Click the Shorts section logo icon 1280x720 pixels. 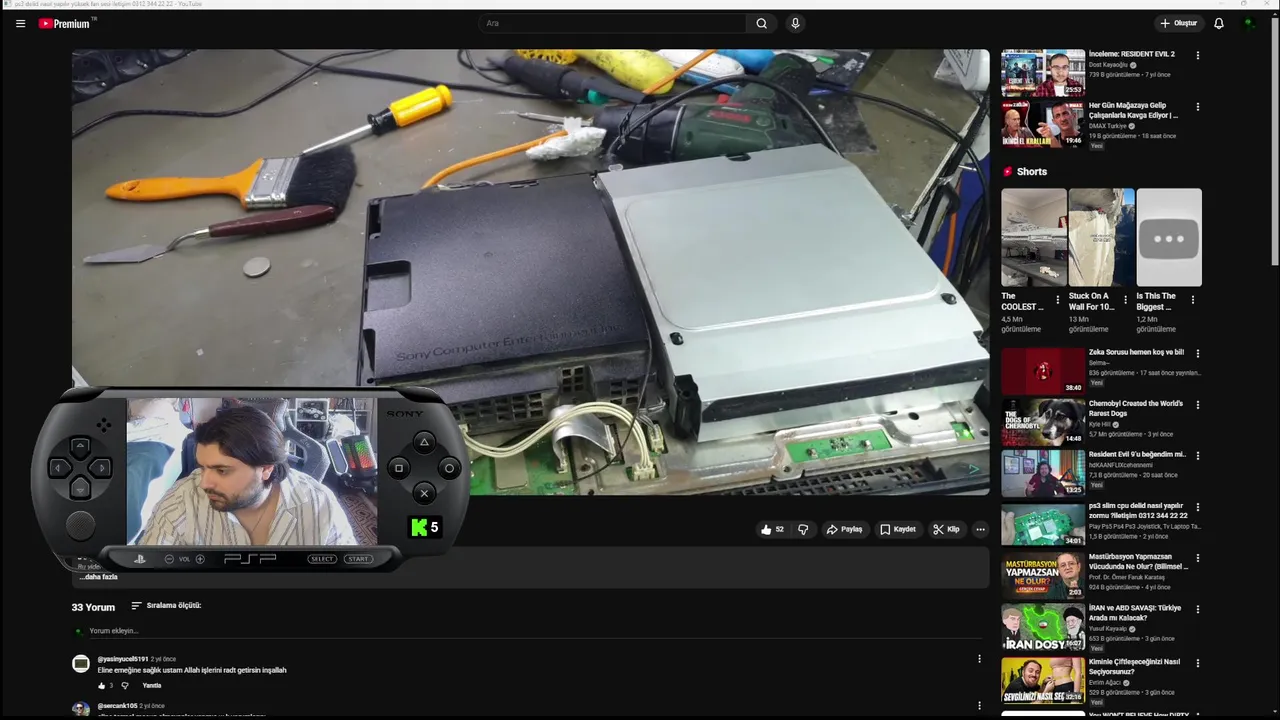(1007, 171)
